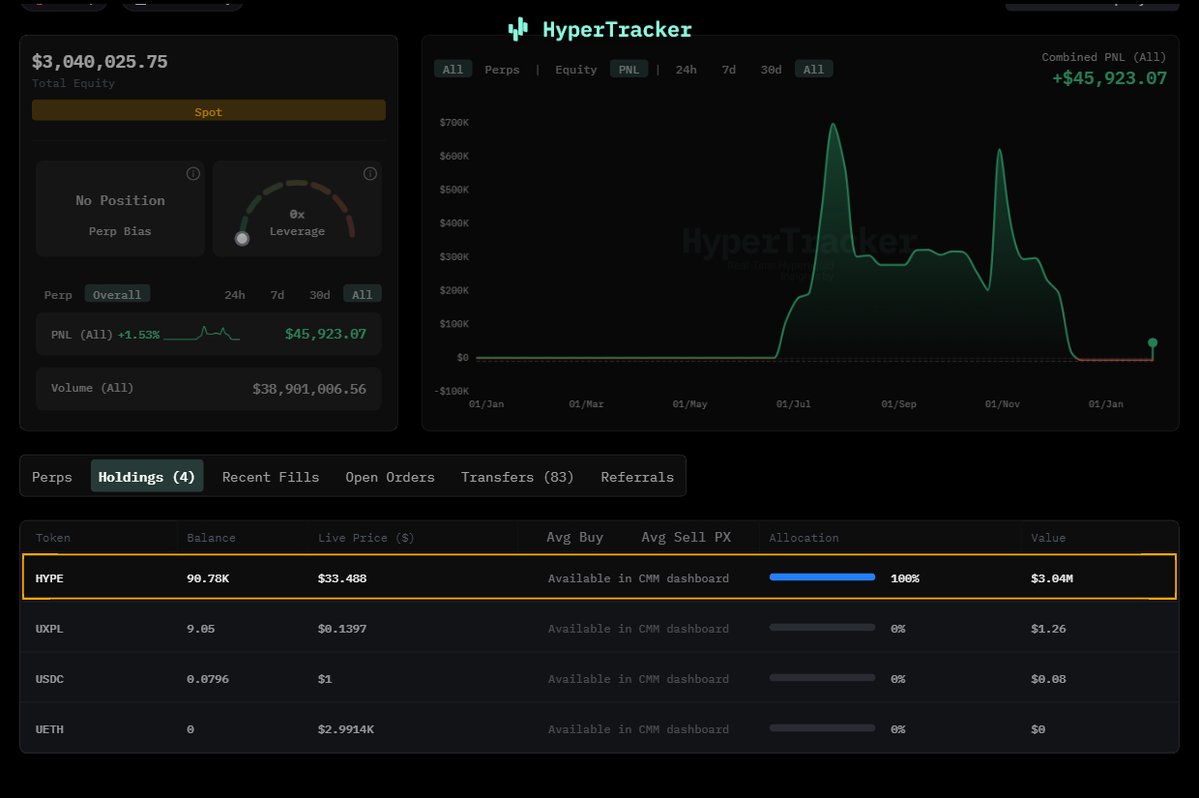The width and height of the screenshot is (1199, 798).
Task: Sort holdings by Value column header
Action: [1048, 538]
